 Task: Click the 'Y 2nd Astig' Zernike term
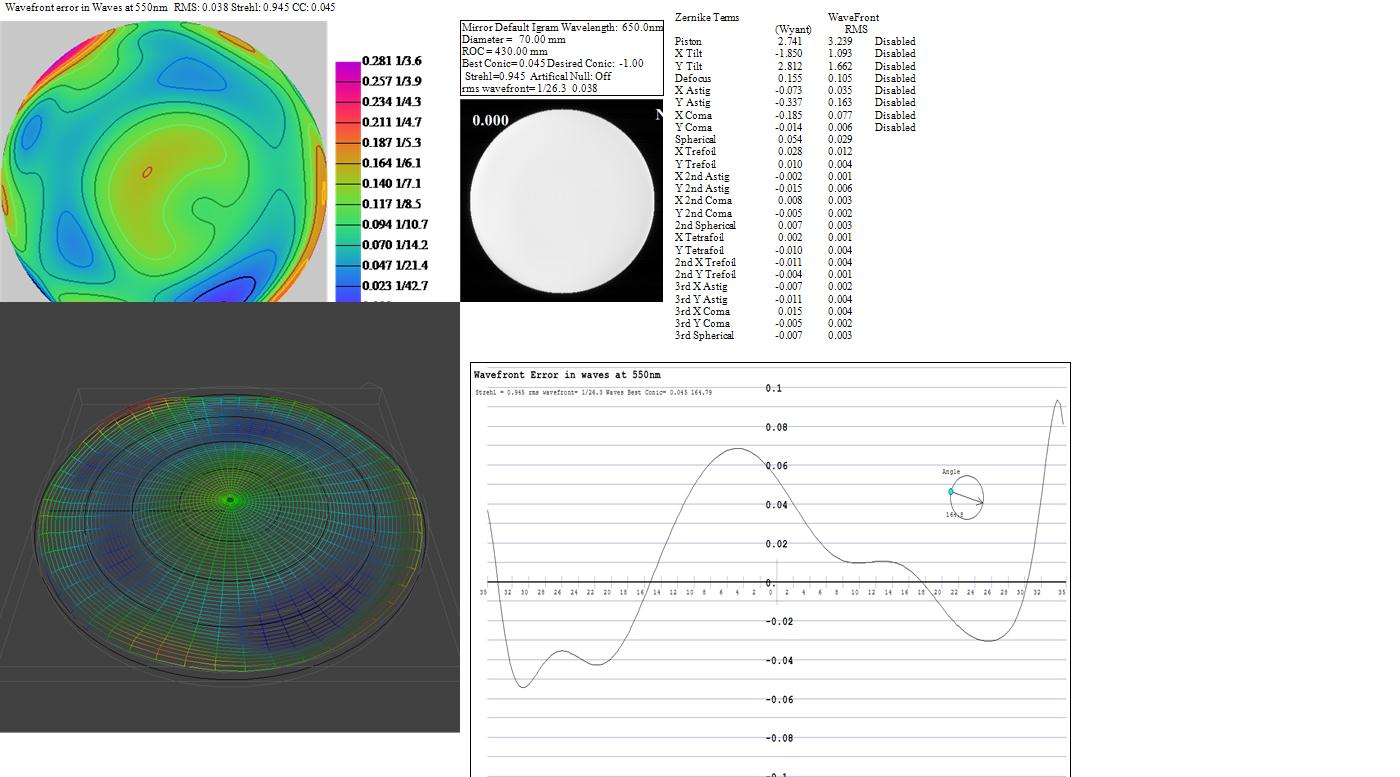pyautogui.click(x=702, y=189)
